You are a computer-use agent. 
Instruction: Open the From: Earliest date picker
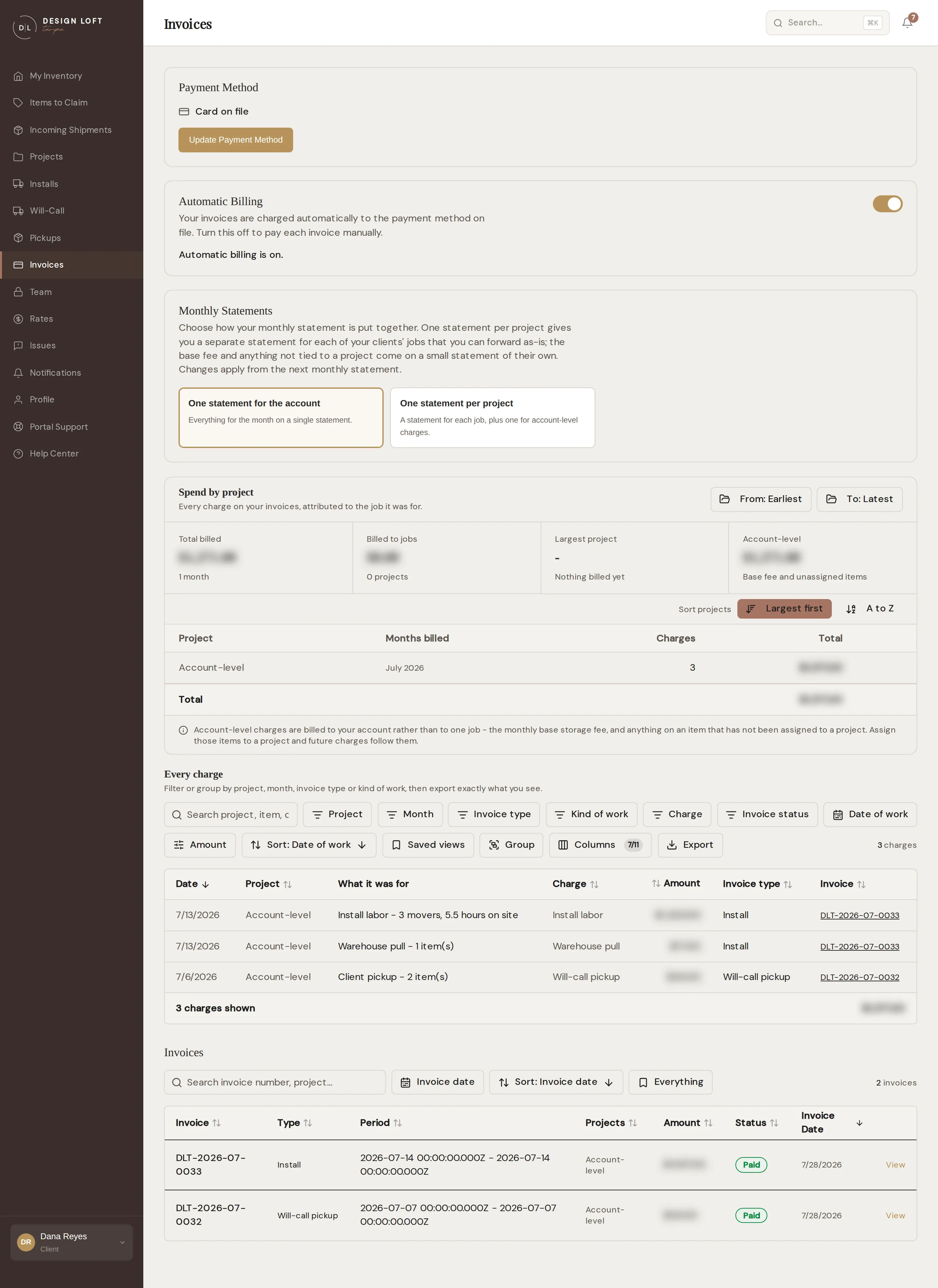coord(761,499)
